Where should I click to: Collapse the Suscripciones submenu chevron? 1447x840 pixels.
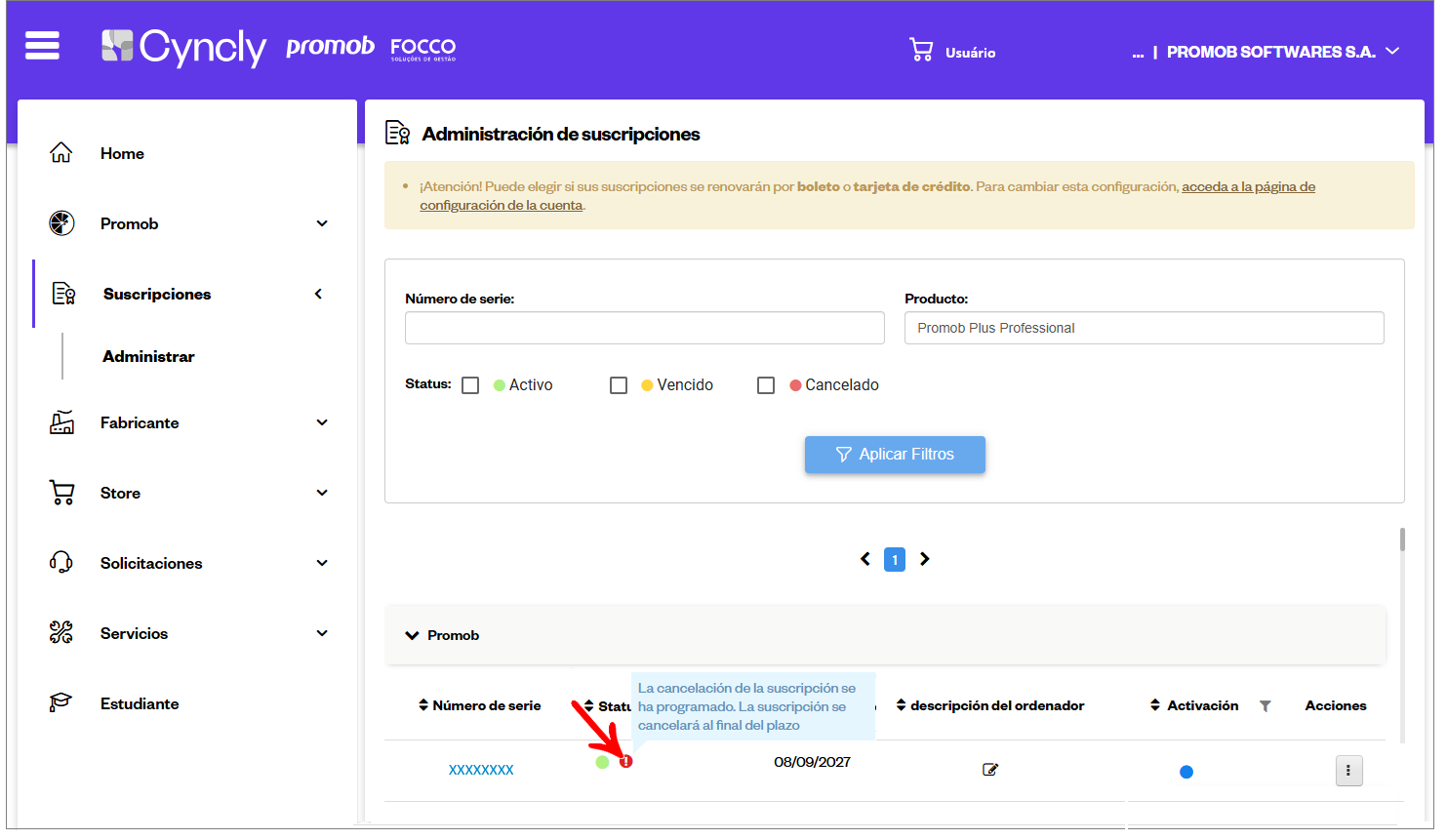tap(318, 294)
